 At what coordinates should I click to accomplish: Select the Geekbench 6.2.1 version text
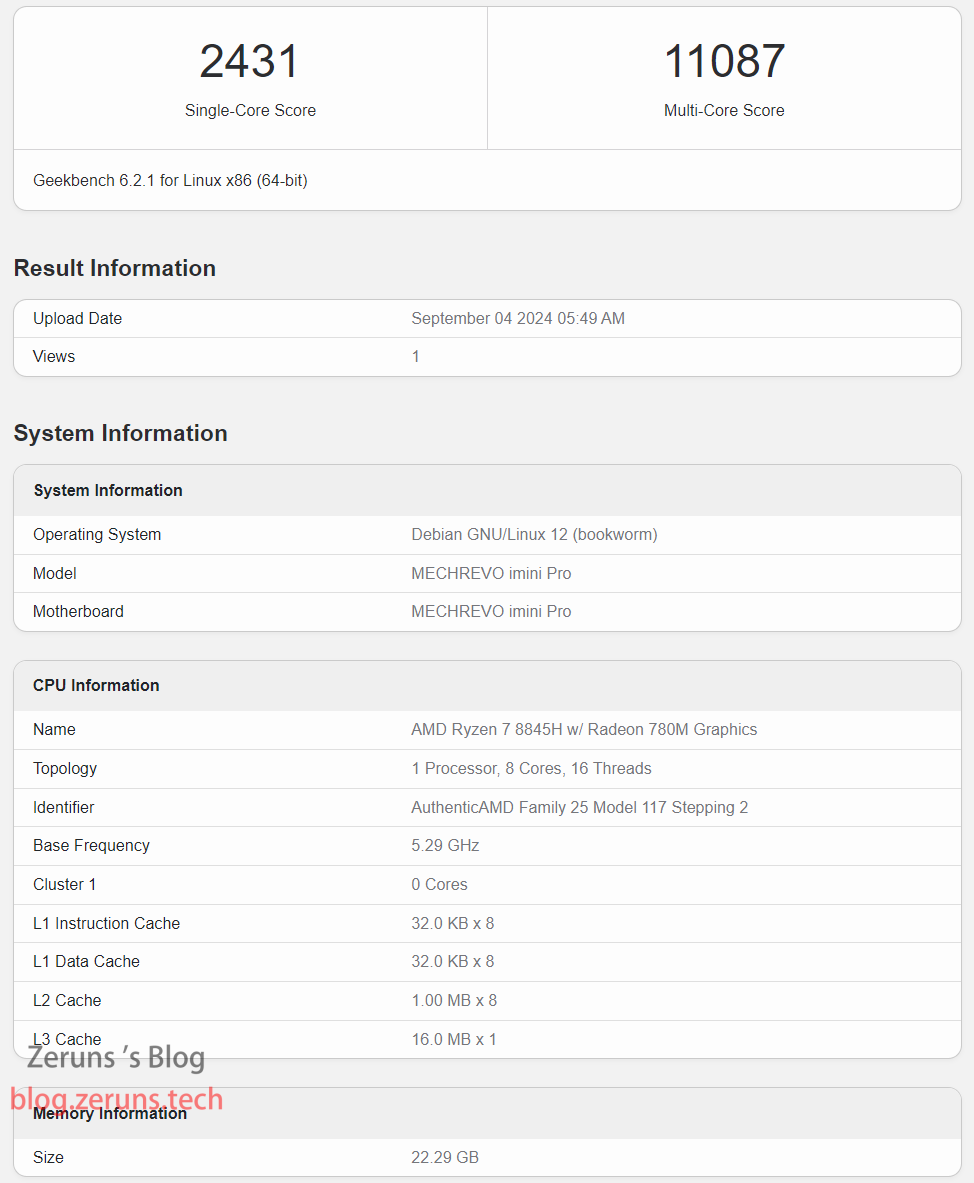170,181
